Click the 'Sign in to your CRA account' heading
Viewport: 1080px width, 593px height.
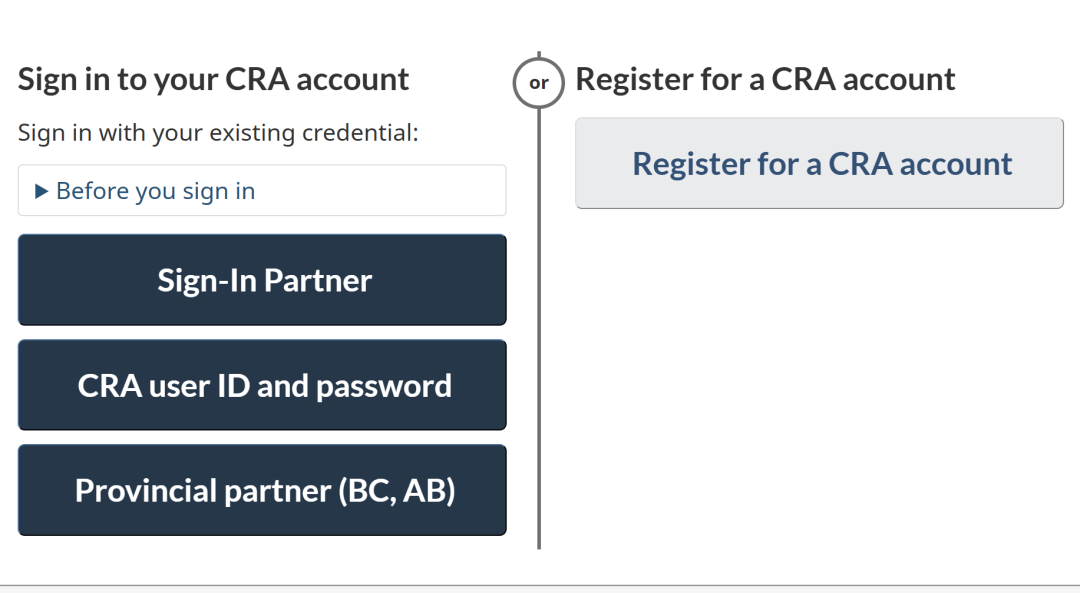pos(213,79)
